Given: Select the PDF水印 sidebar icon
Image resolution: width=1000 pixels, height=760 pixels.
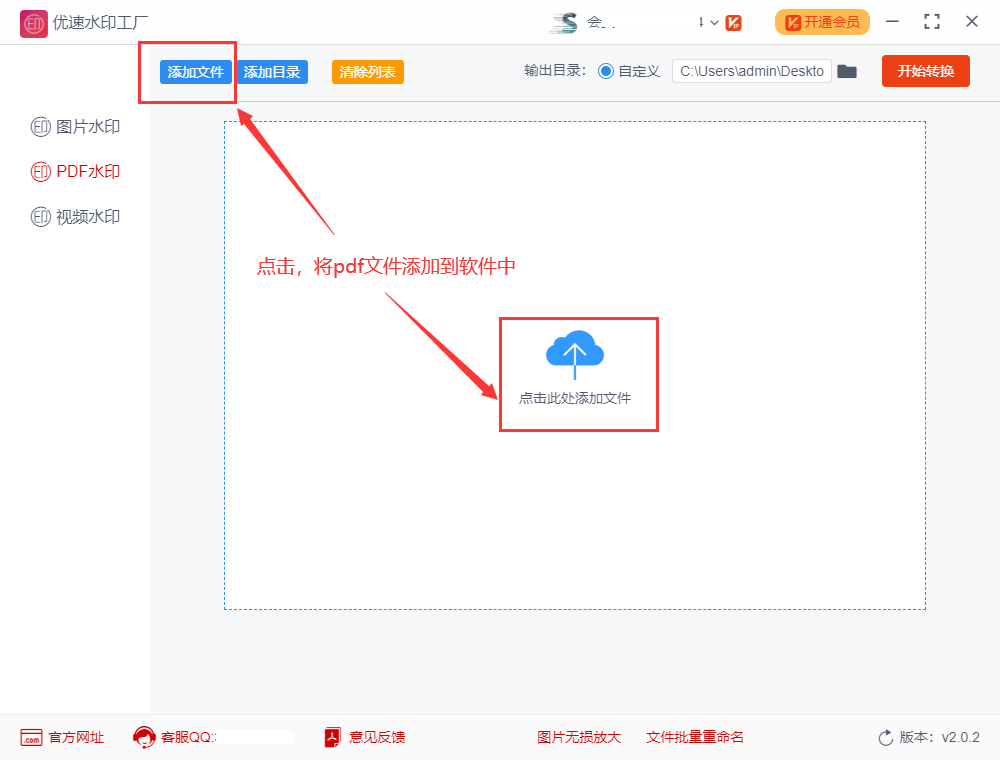Looking at the screenshot, I should tap(40, 171).
